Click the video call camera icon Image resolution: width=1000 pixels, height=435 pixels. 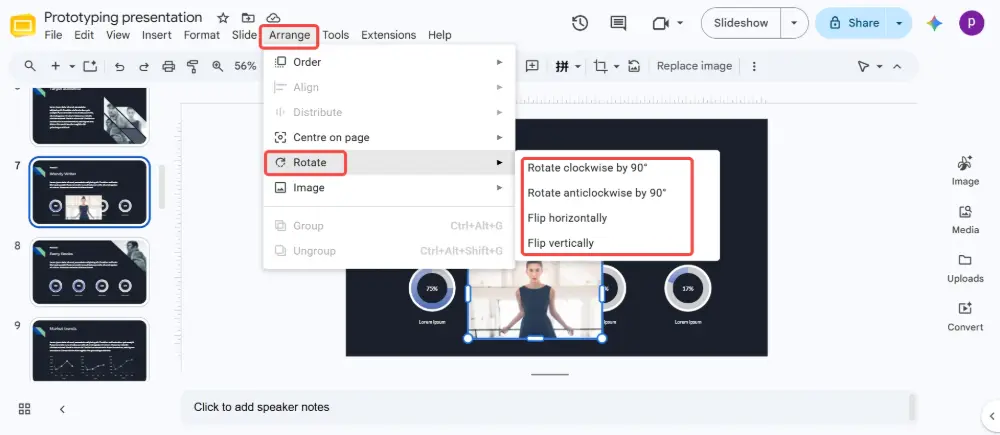coord(660,23)
